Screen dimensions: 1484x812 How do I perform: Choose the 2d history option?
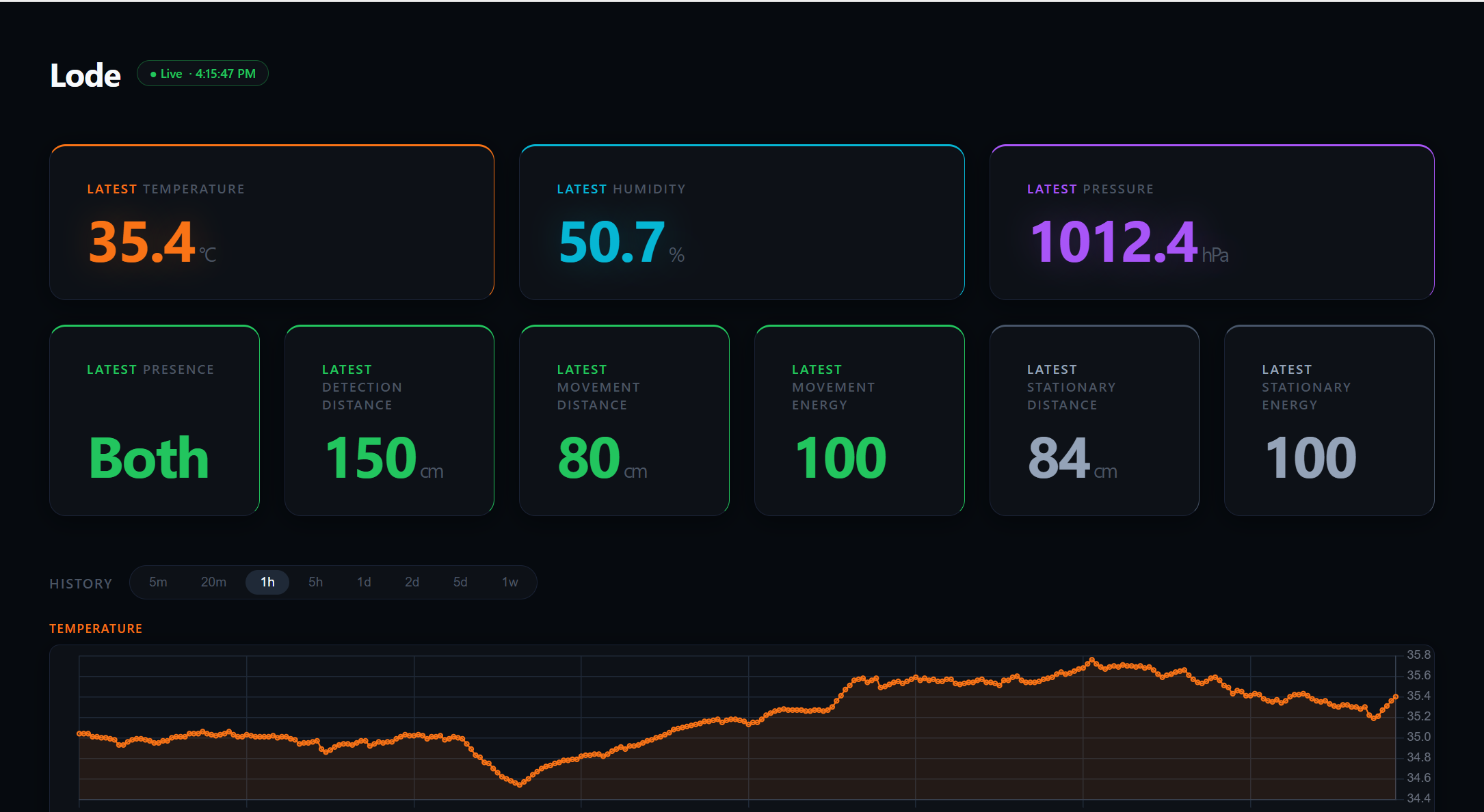[412, 582]
